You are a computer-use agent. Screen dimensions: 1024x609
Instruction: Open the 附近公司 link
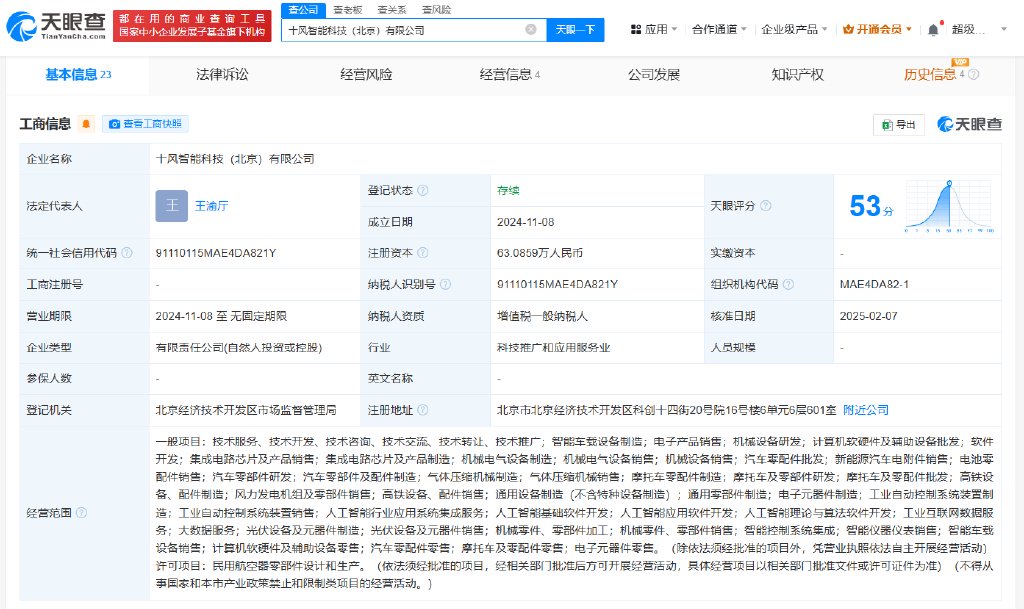coord(865,410)
